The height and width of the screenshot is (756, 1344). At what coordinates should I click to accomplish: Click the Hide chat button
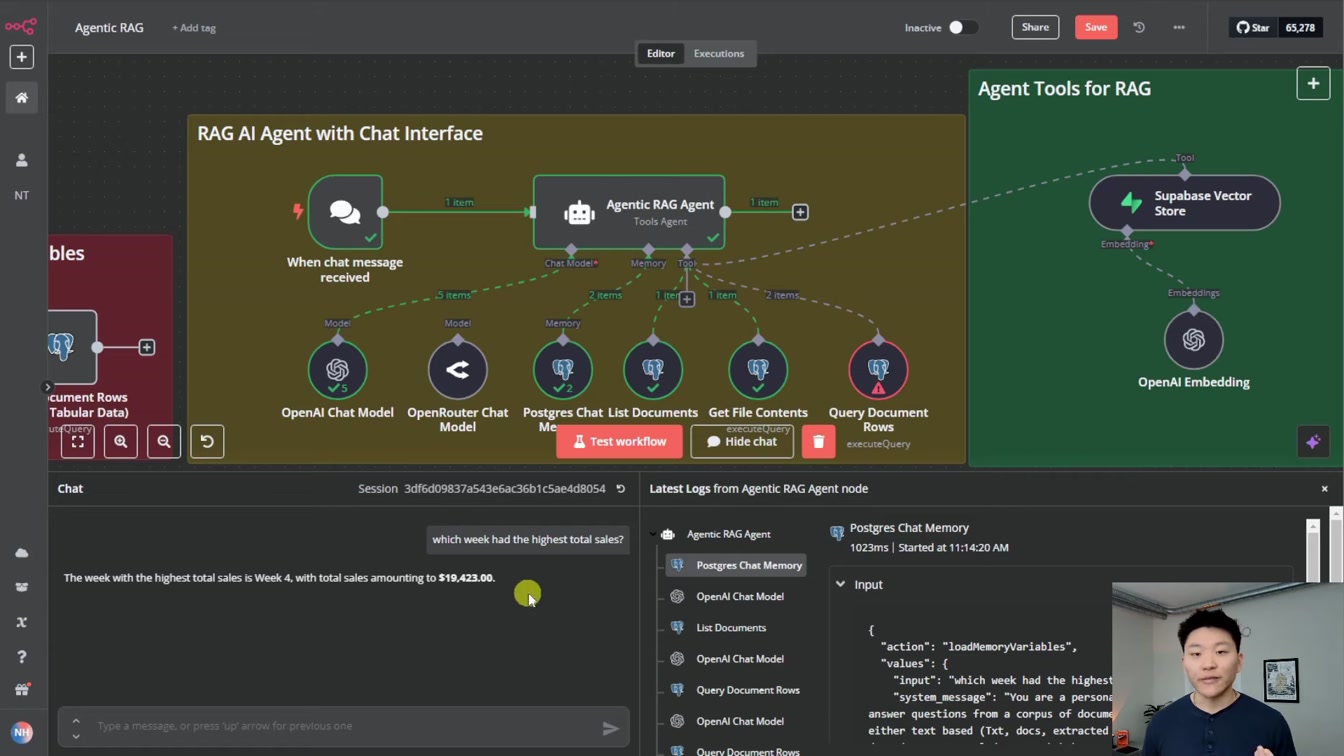click(x=742, y=442)
